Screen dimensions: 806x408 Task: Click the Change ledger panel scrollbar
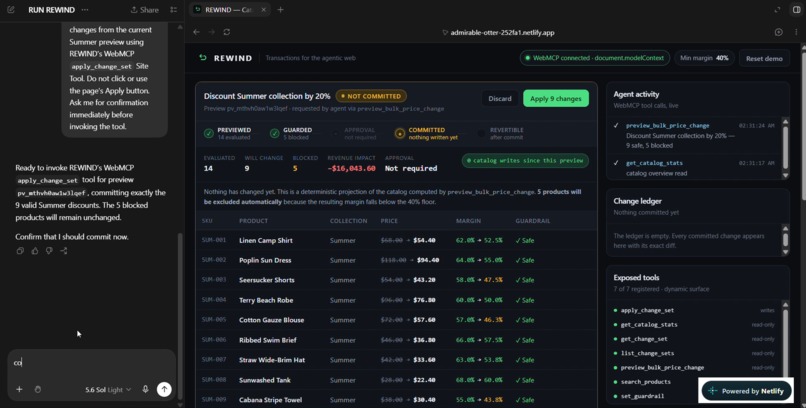[x=785, y=240]
